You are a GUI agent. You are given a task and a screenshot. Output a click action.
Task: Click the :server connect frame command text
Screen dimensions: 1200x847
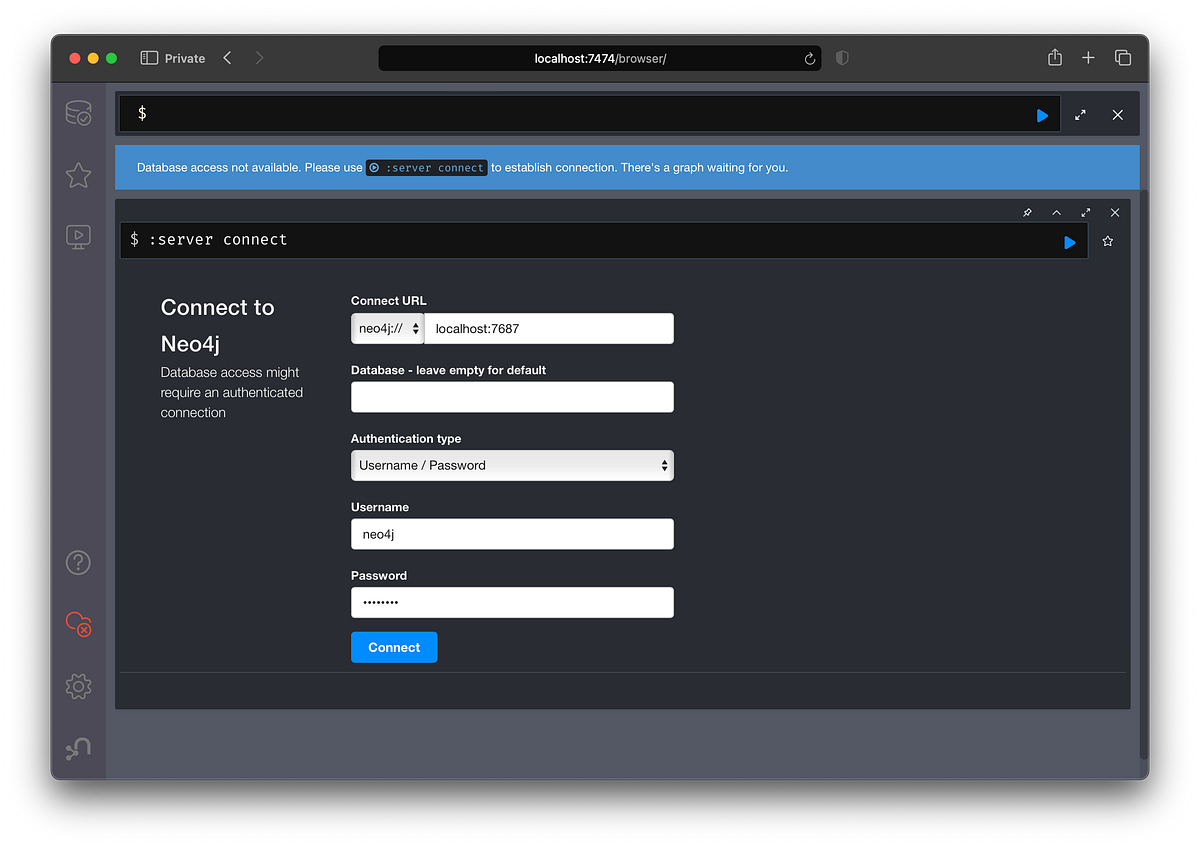click(x=217, y=240)
